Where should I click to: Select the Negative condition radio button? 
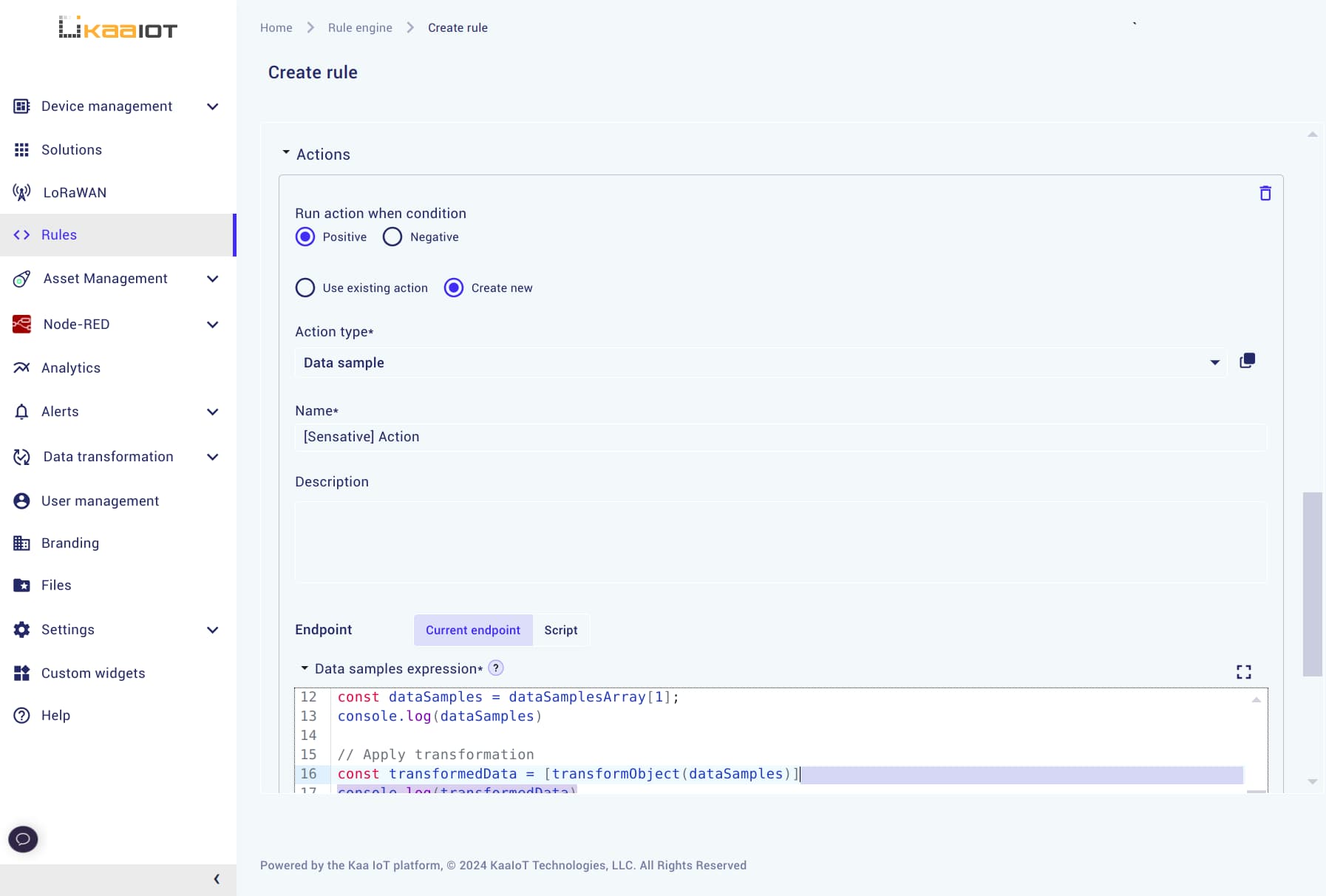pos(392,237)
